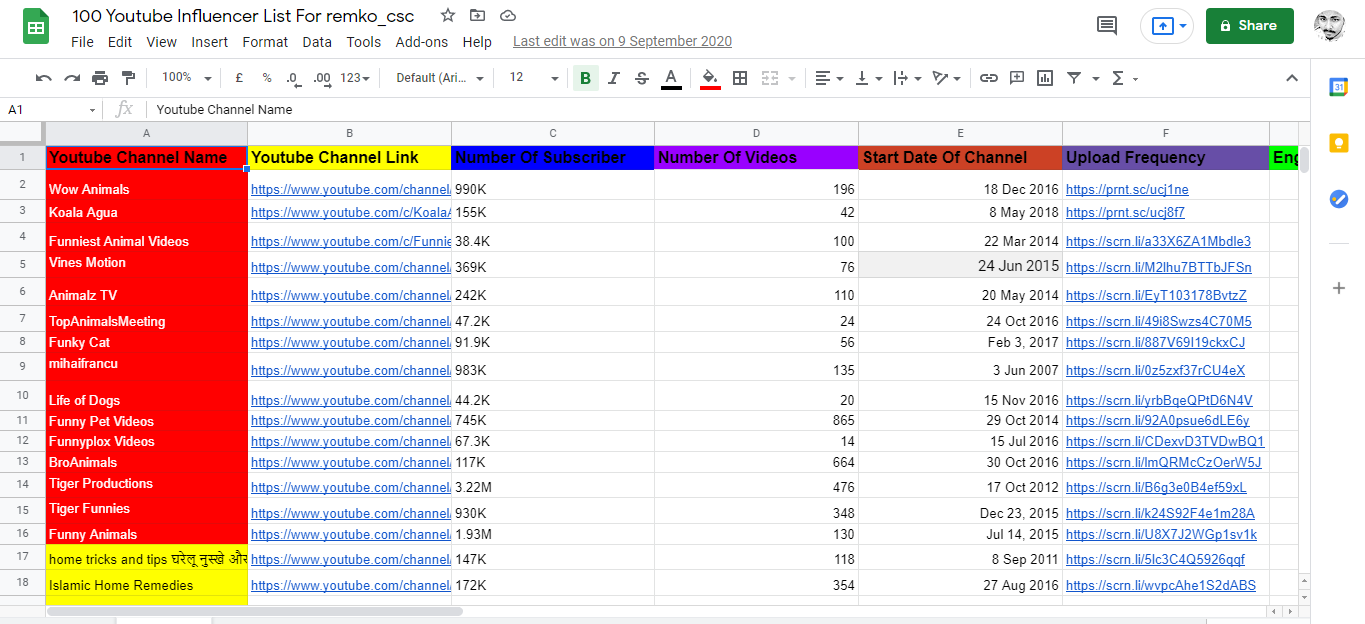
Task: Expand the font size dropdown
Action: 534,78
